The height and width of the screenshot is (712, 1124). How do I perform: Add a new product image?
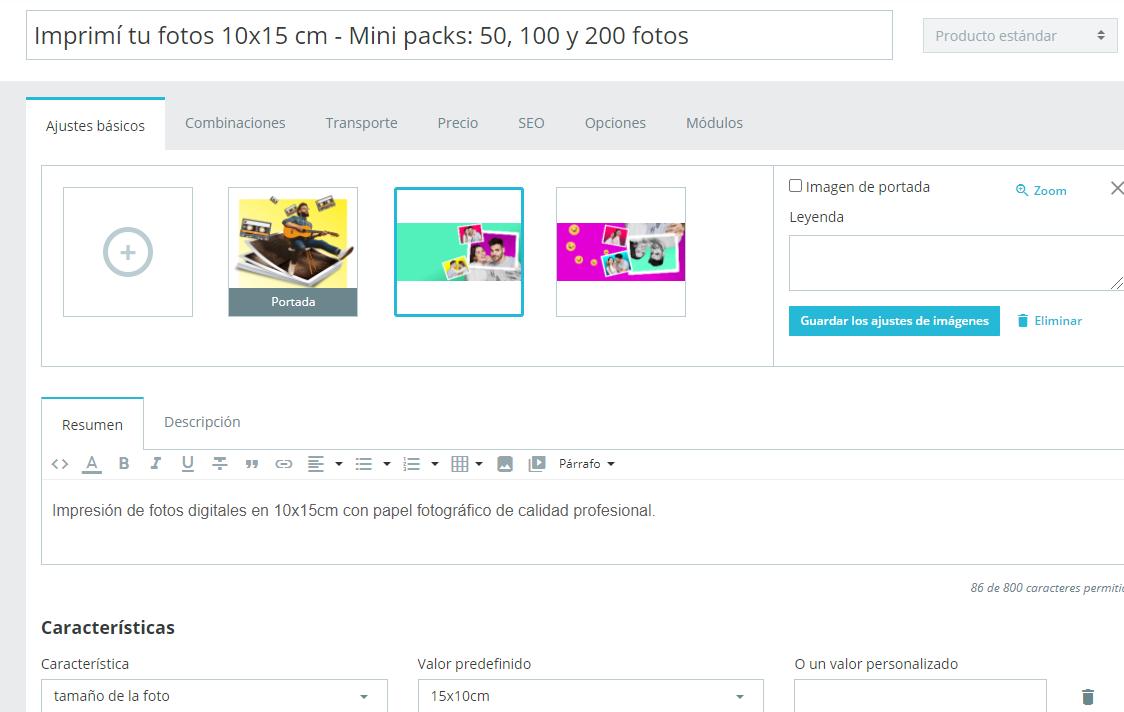(128, 252)
